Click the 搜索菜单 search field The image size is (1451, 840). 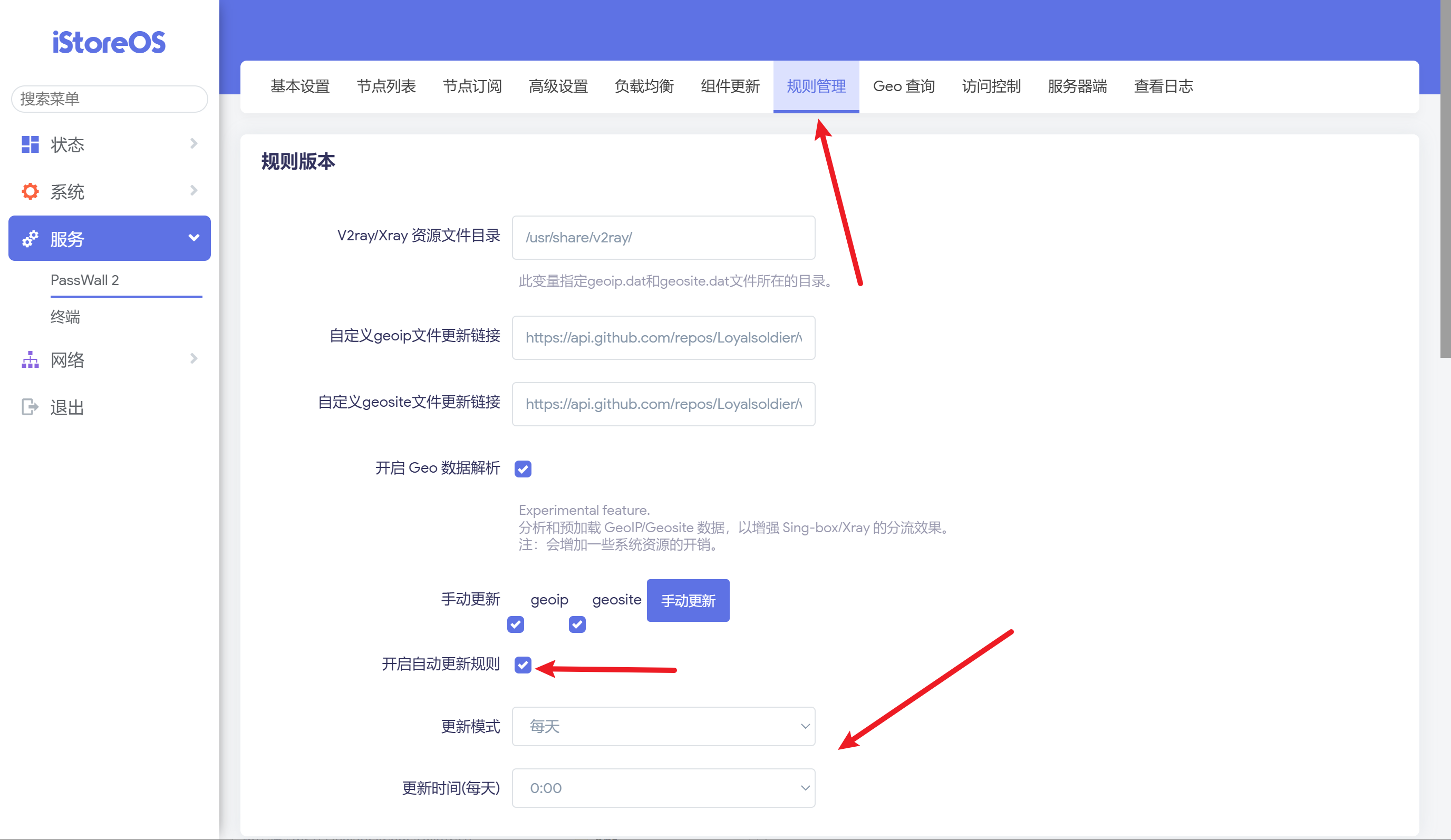[109, 99]
